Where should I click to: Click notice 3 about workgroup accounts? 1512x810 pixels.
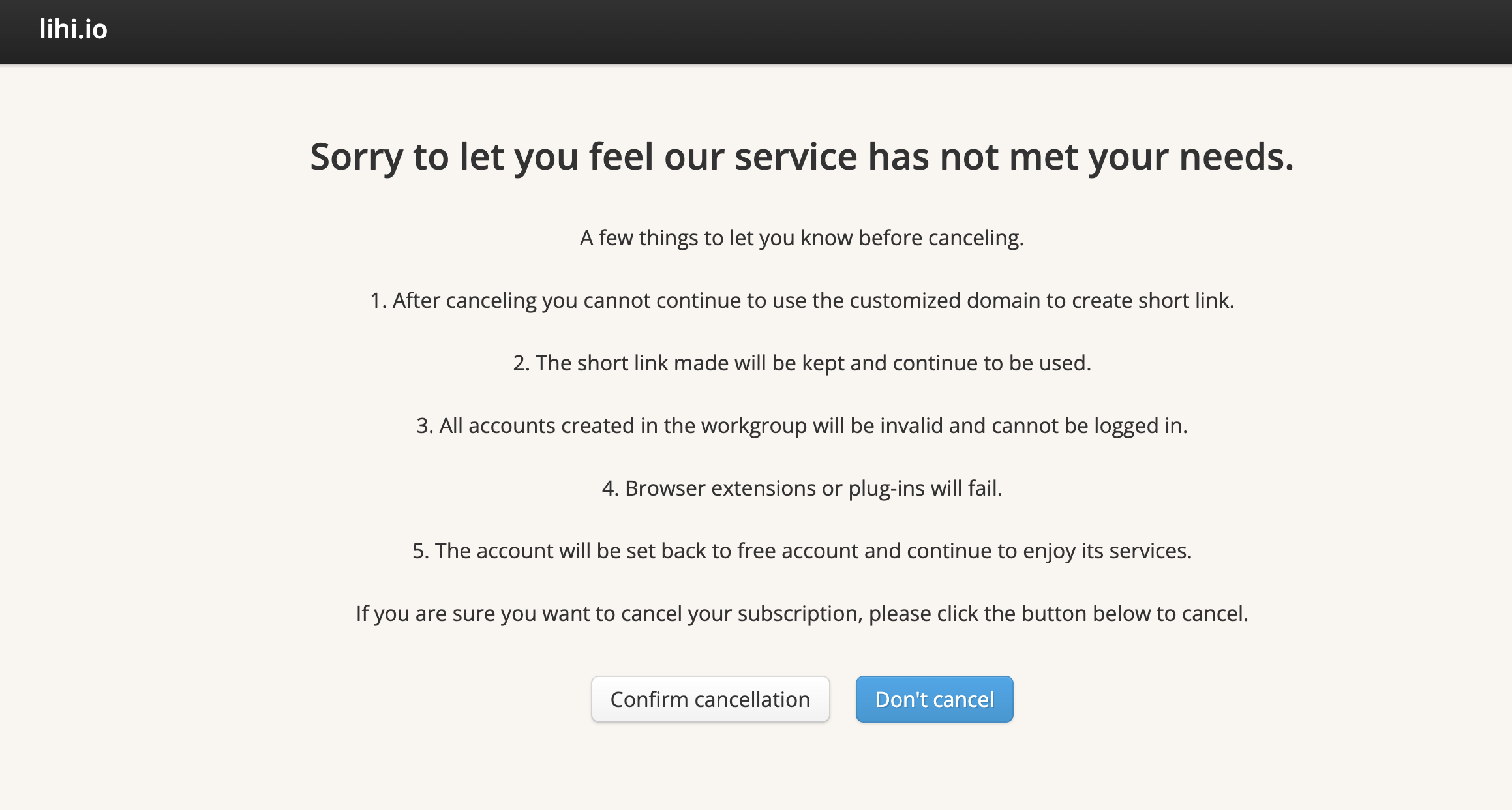802,426
